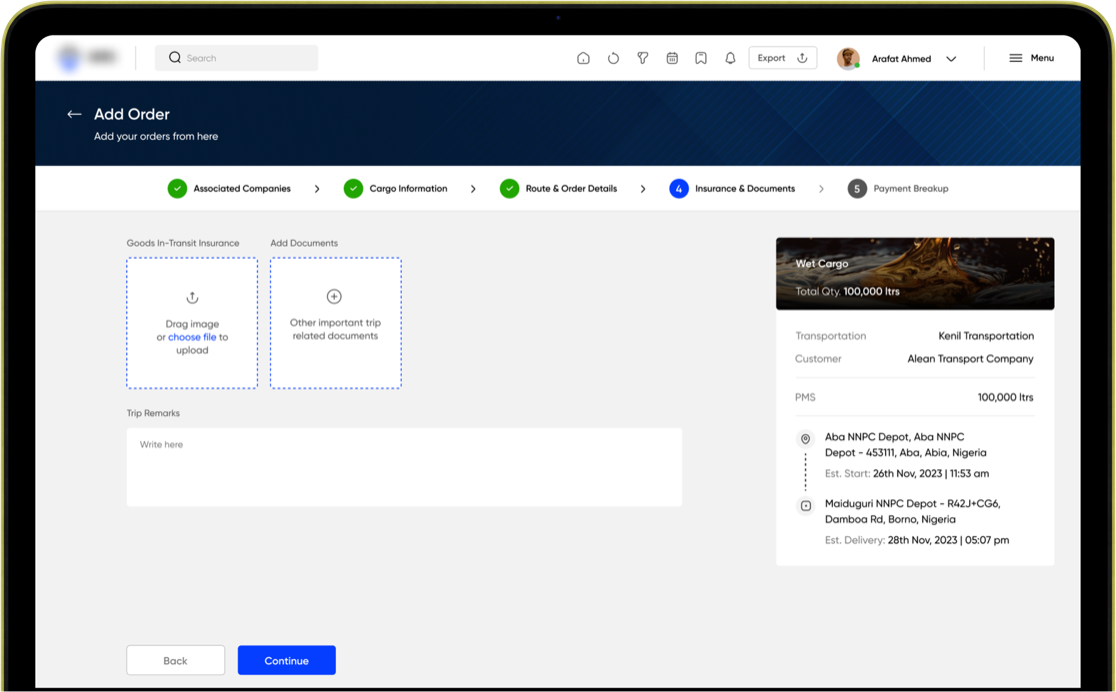The height and width of the screenshot is (692, 1116).
Task: Click the Est. Delivery date and time
Action: (948, 540)
